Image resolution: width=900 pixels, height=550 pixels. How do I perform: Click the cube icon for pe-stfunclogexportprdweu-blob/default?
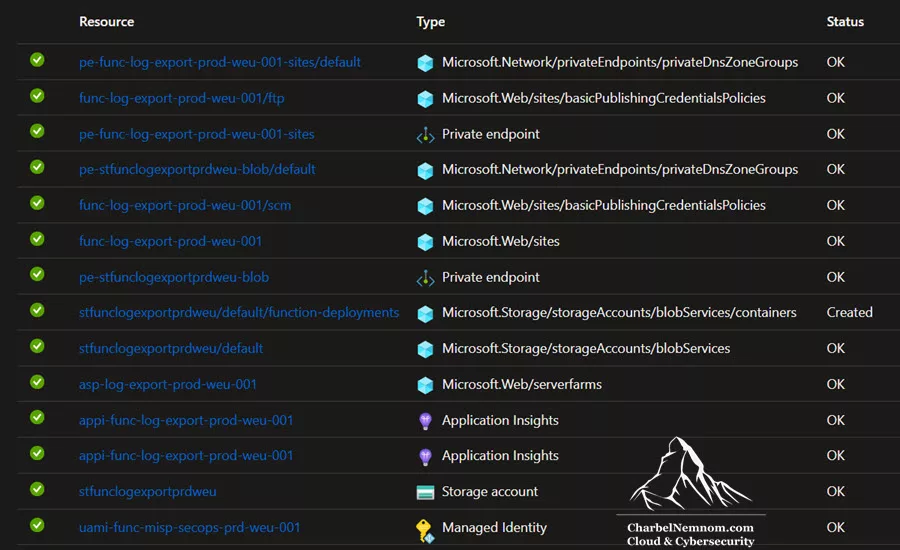point(425,171)
